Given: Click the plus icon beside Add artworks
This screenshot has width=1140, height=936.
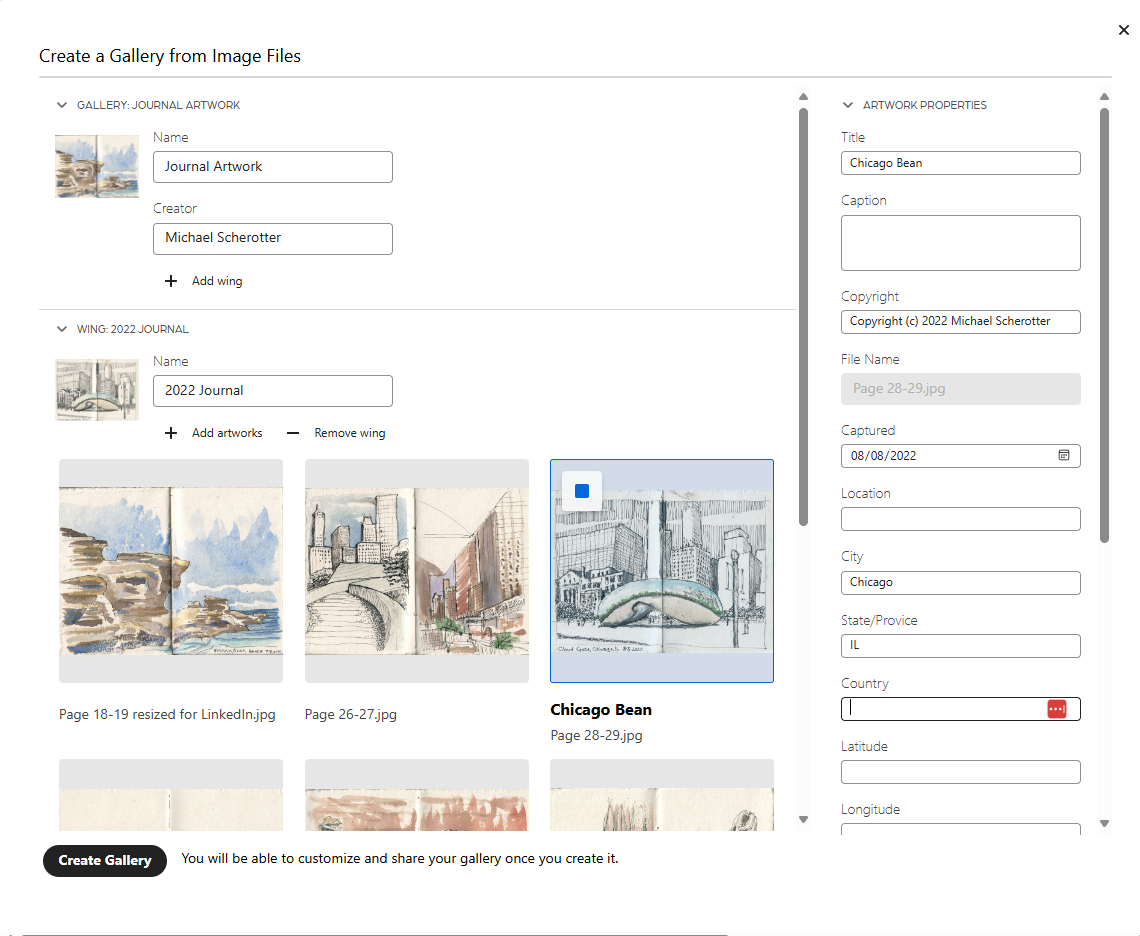Looking at the screenshot, I should tap(171, 433).
